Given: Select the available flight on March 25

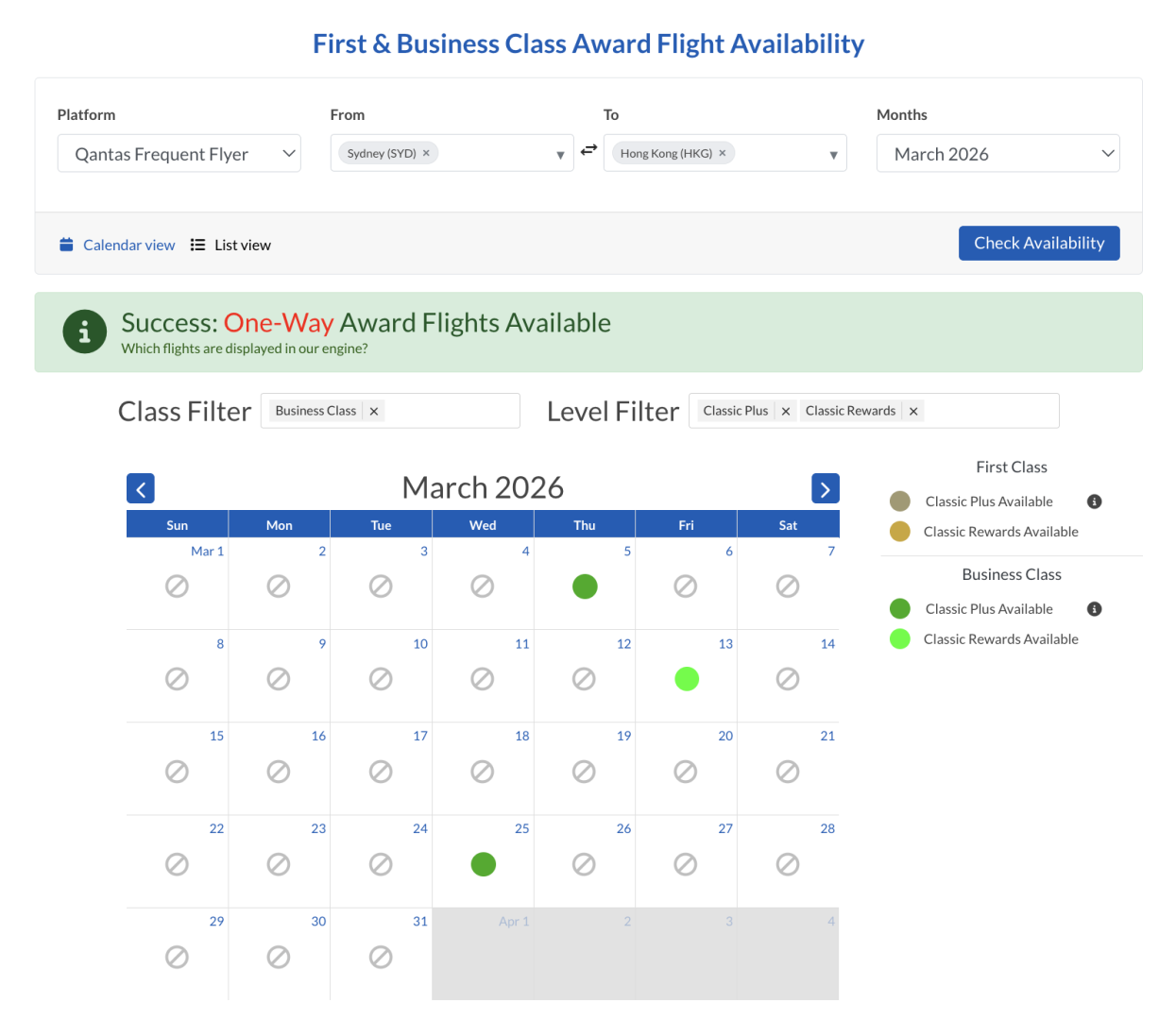Looking at the screenshot, I should point(483,864).
